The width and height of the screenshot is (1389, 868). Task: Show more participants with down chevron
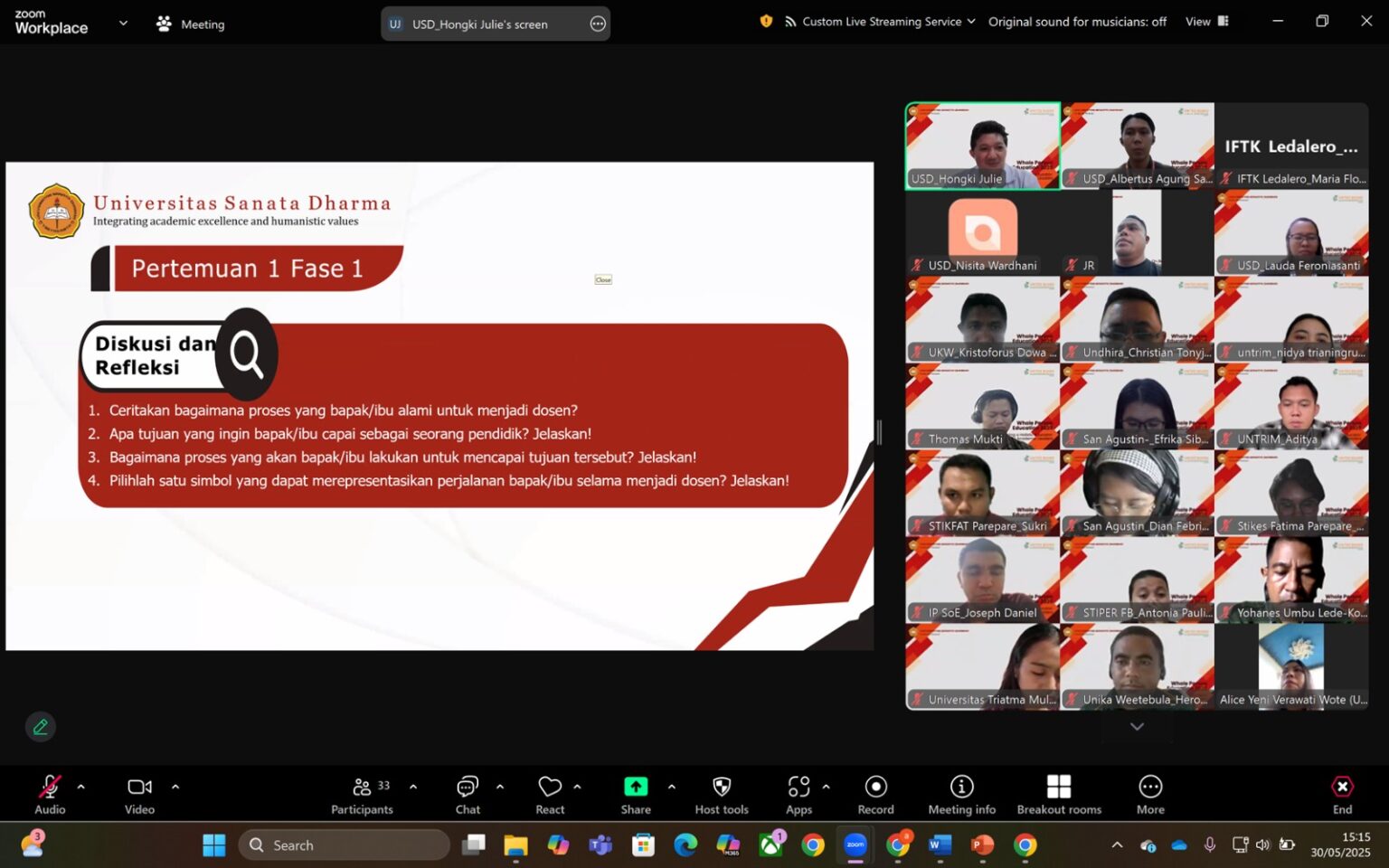tap(1137, 727)
